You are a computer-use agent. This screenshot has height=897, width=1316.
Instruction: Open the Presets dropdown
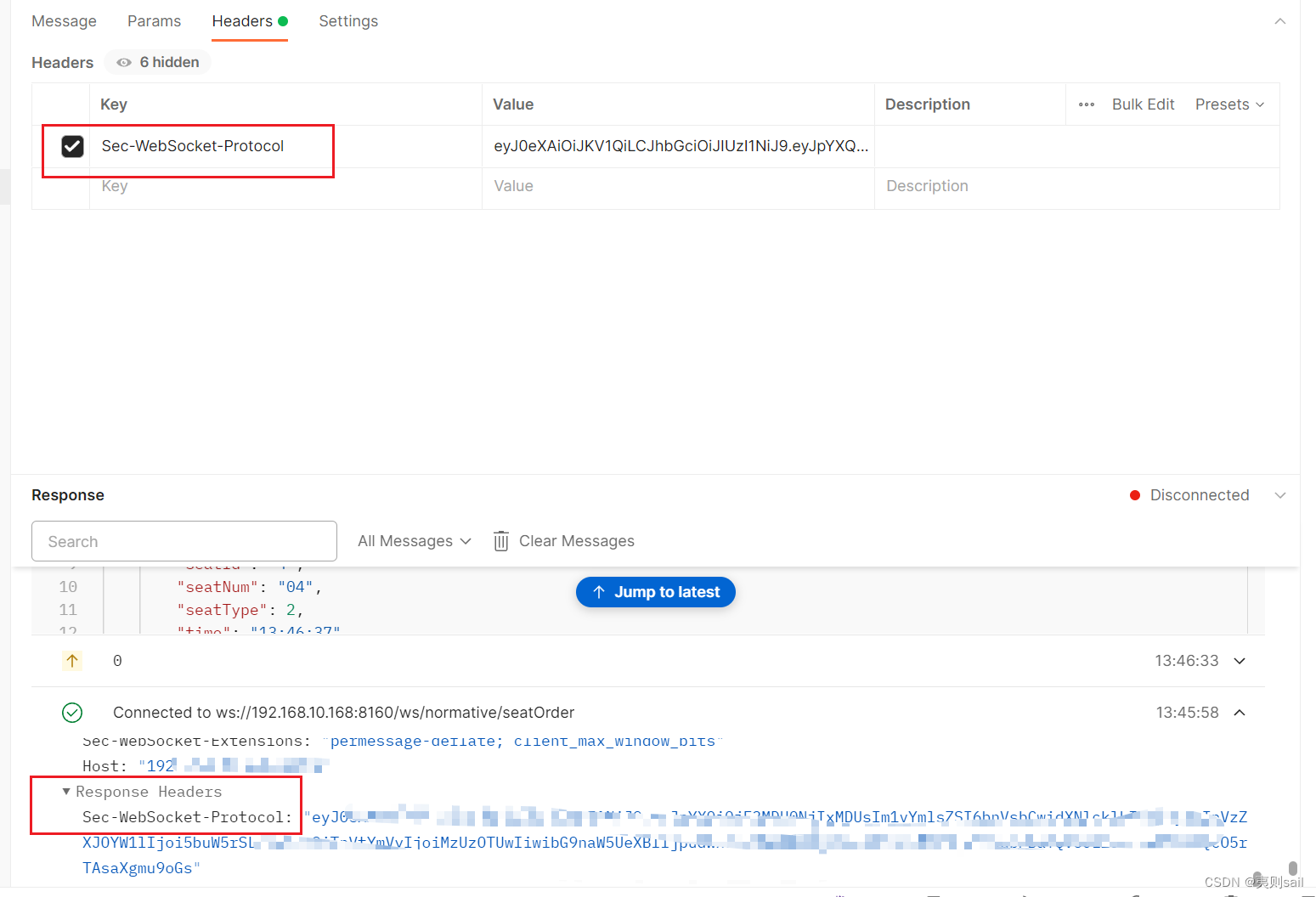[x=1228, y=104]
